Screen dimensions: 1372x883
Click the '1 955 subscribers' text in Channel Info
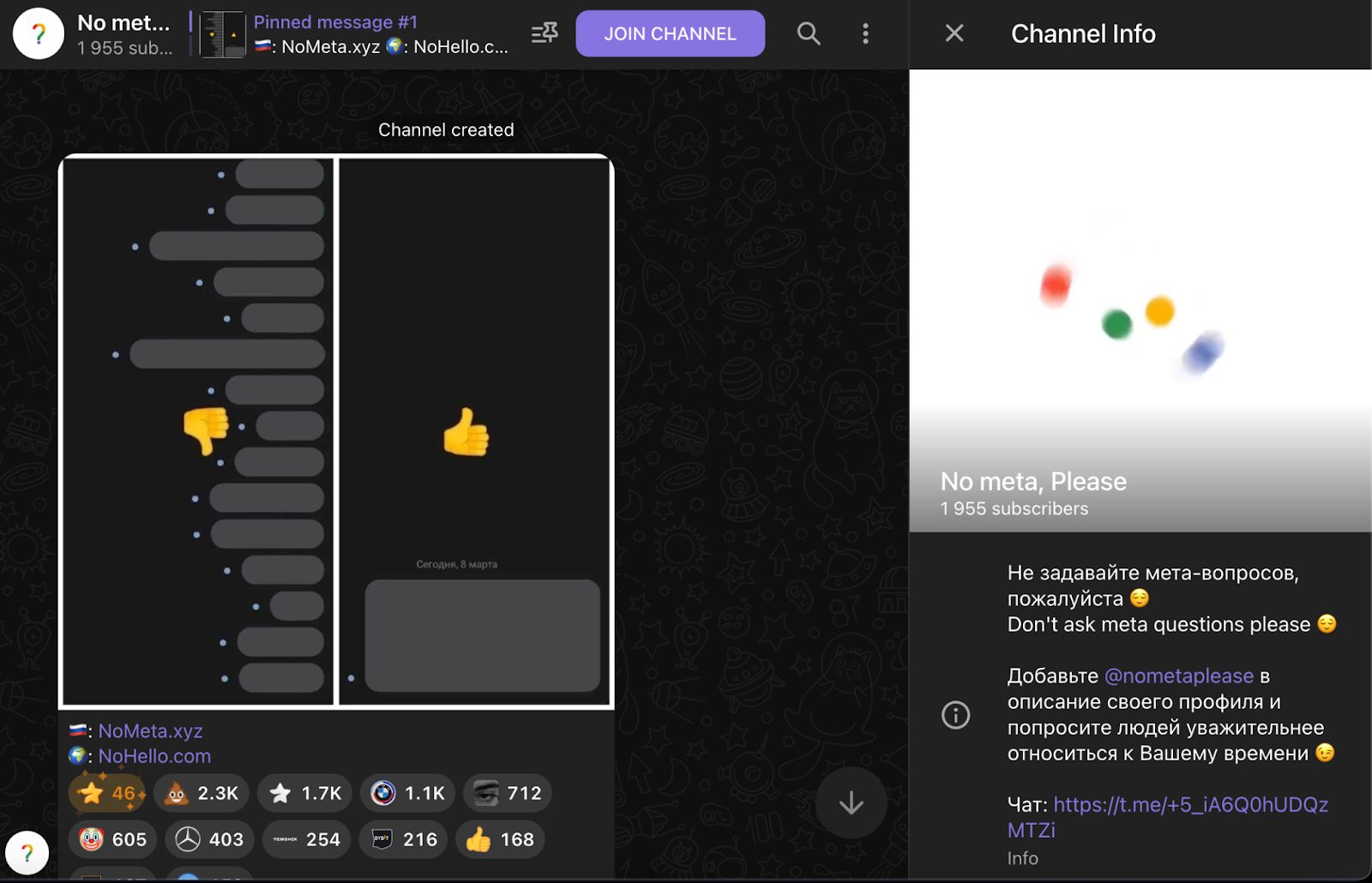tap(1014, 508)
